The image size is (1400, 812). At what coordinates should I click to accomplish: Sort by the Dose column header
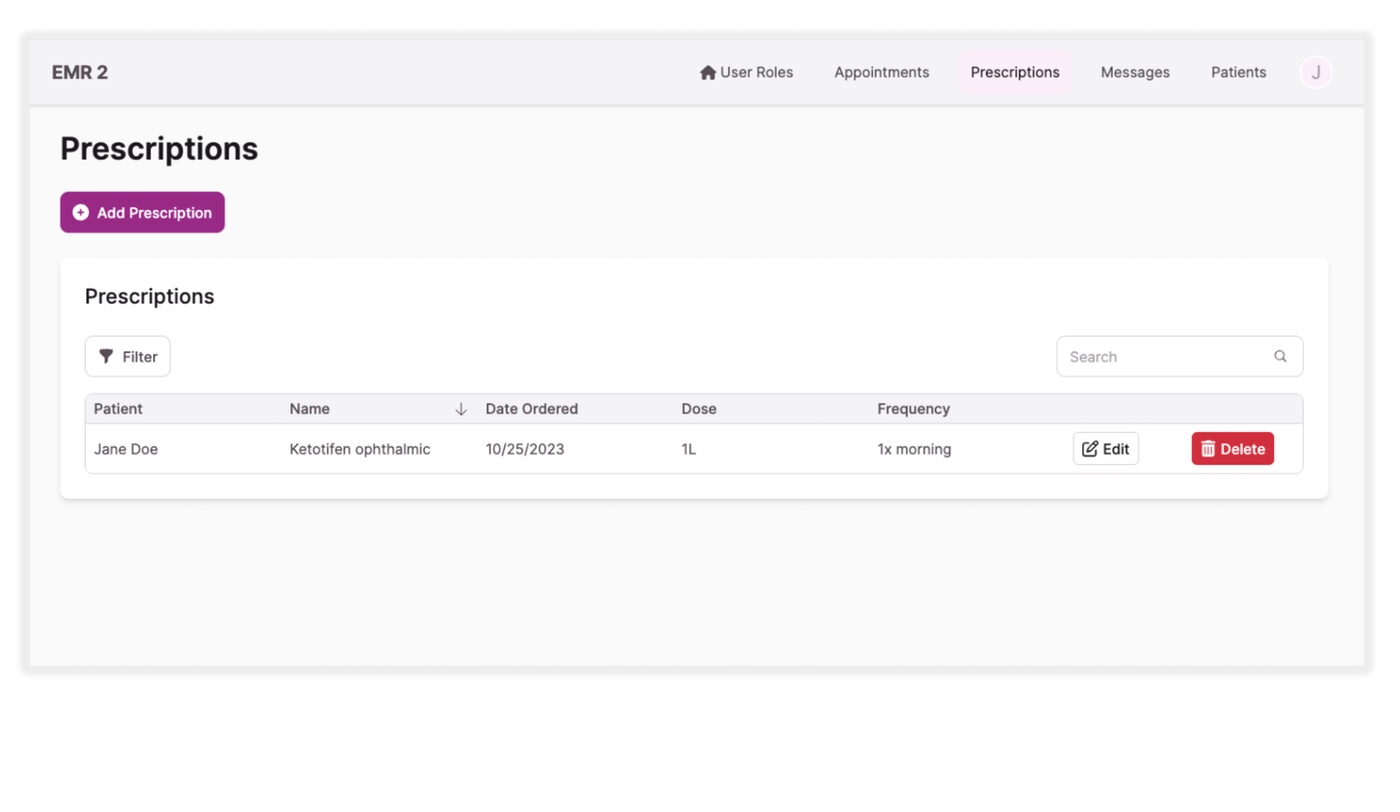pyautogui.click(x=699, y=409)
